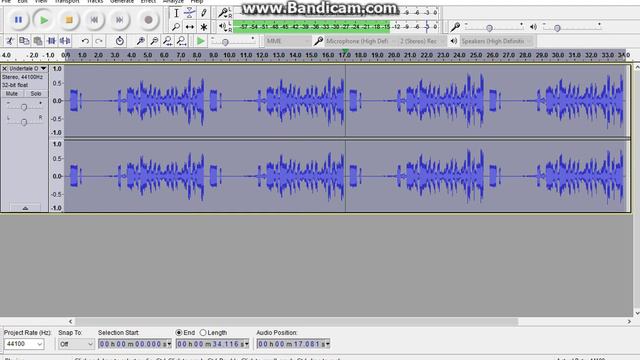Select the Length radio button
The width and height of the screenshot is (640, 360).
coord(203,333)
